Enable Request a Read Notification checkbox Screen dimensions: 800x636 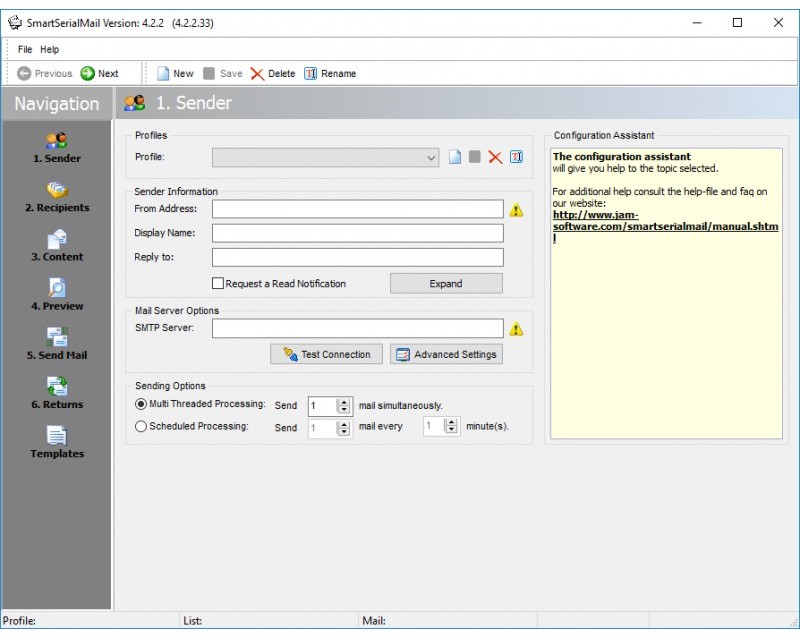[x=218, y=284]
